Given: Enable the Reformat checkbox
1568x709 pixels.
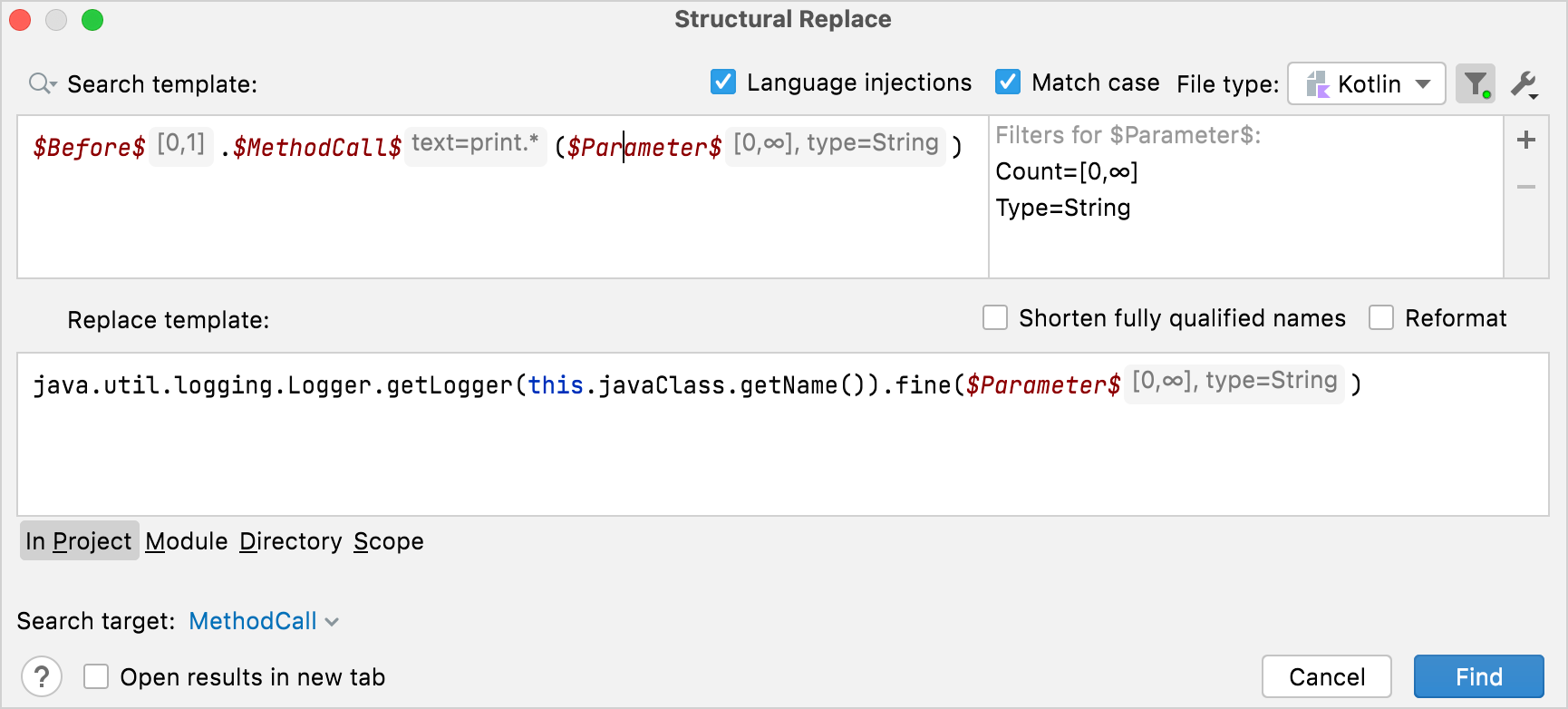Looking at the screenshot, I should [x=1381, y=318].
